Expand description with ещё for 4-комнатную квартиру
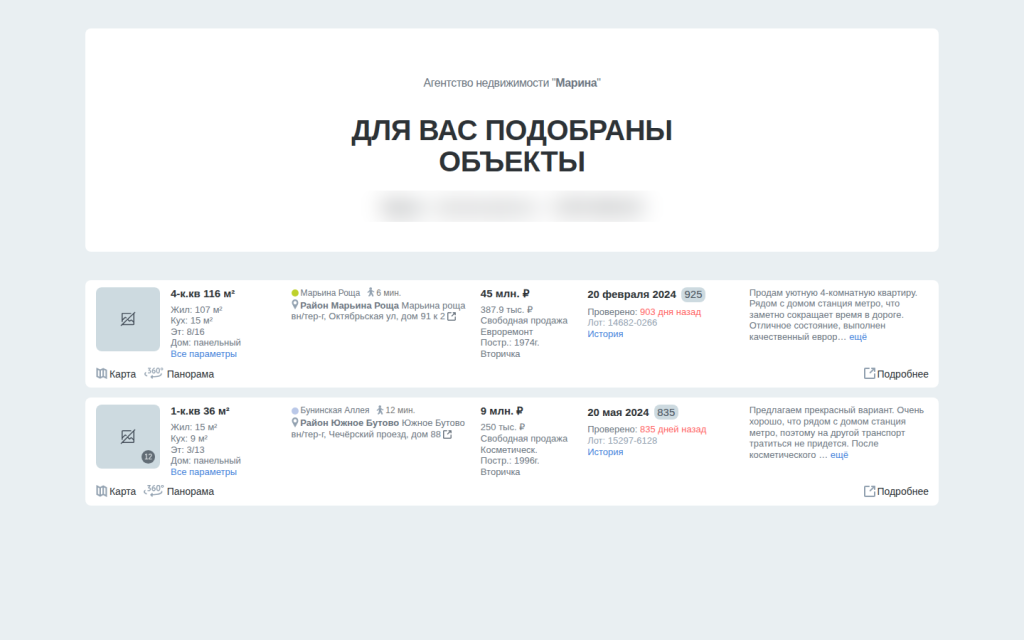 pos(858,337)
